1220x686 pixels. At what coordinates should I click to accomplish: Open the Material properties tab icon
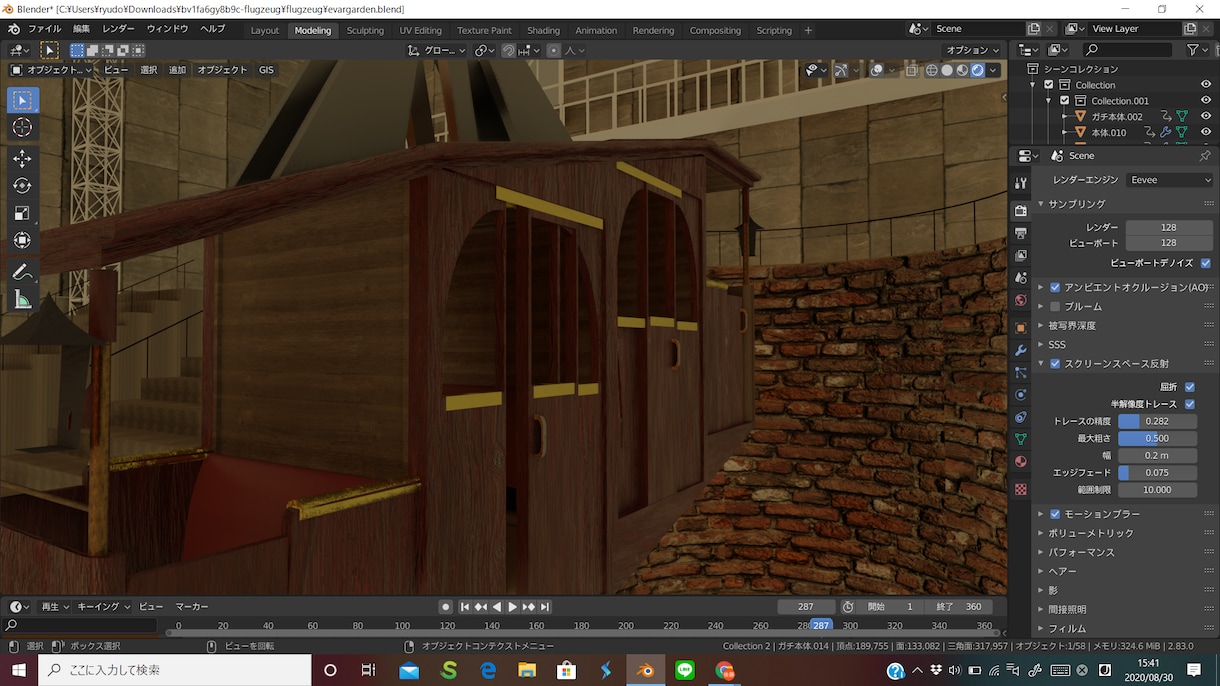coord(1020,462)
